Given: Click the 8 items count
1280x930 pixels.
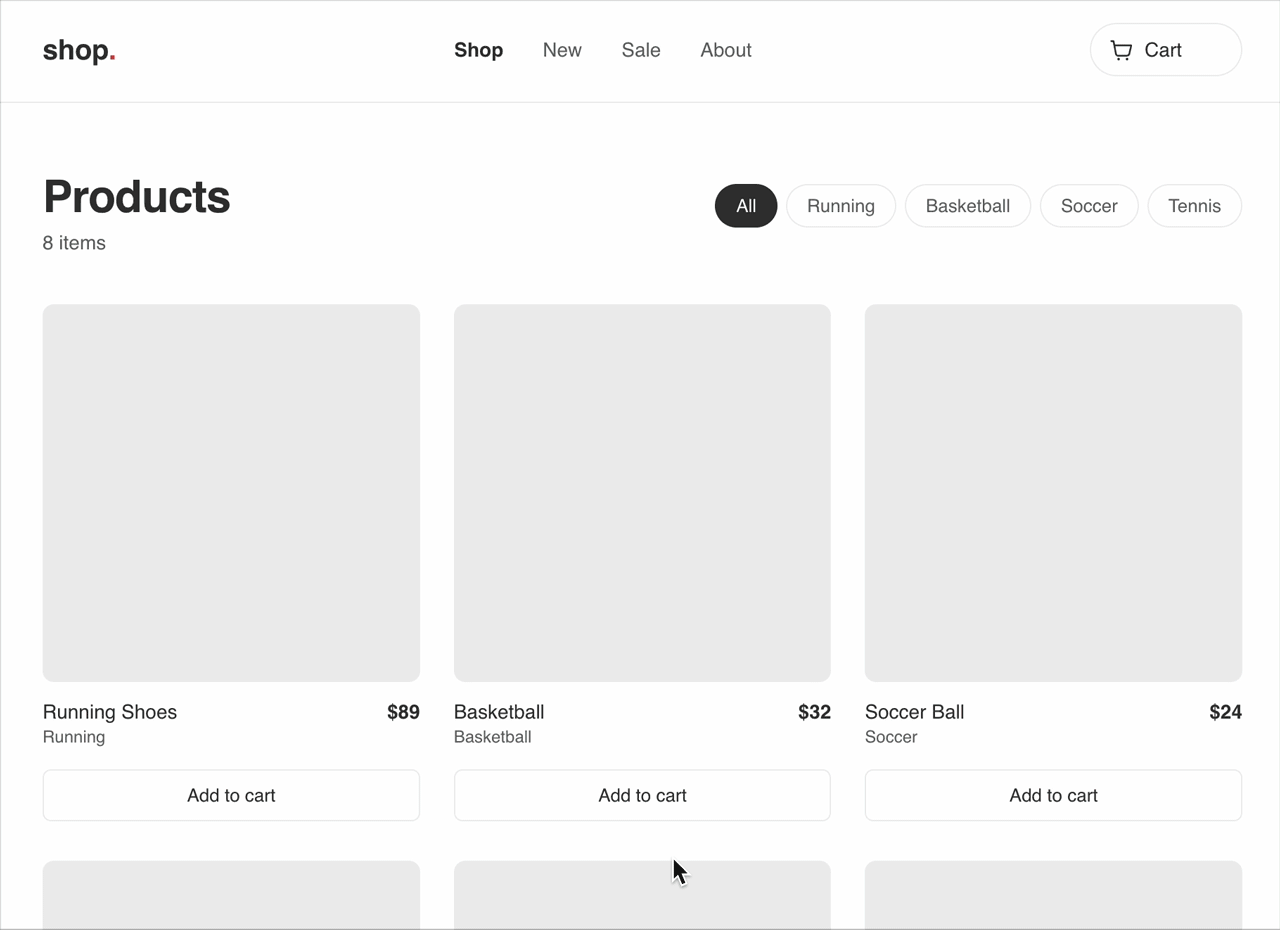Looking at the screenshot, I should point(74,243).
